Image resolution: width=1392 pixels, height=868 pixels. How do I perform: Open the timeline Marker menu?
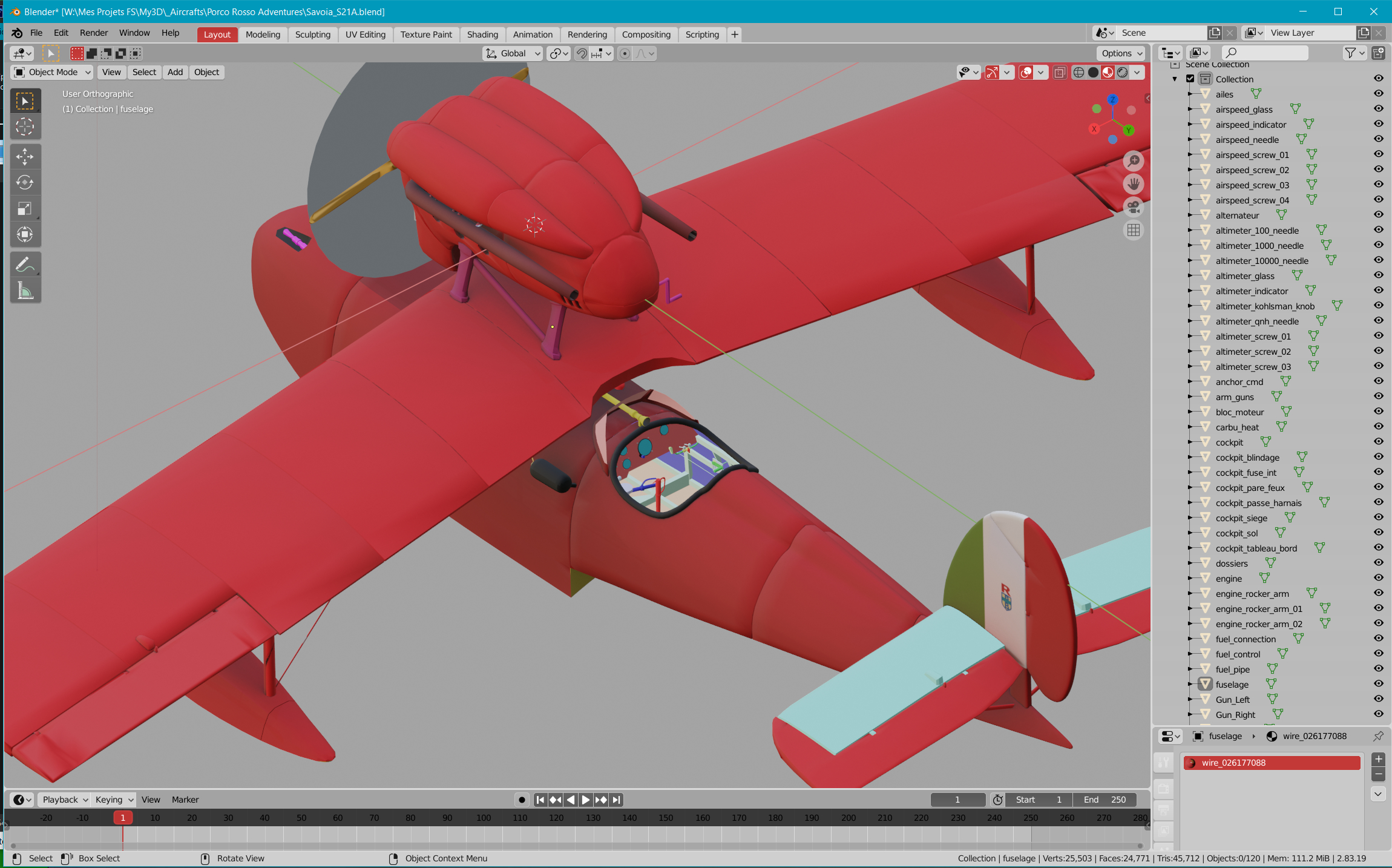[x=185, y=800]
